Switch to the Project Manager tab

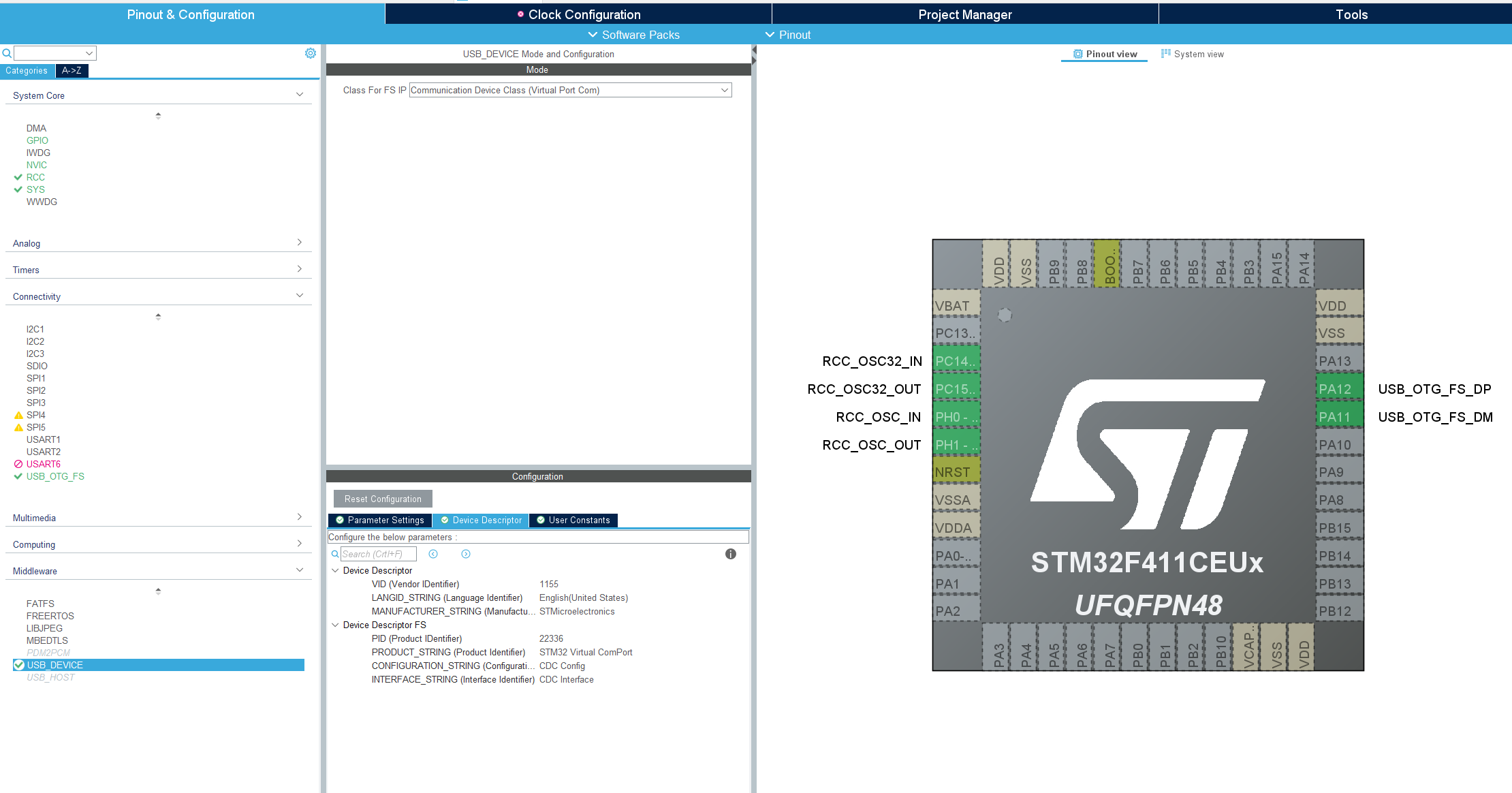click(x=965, y=14)
